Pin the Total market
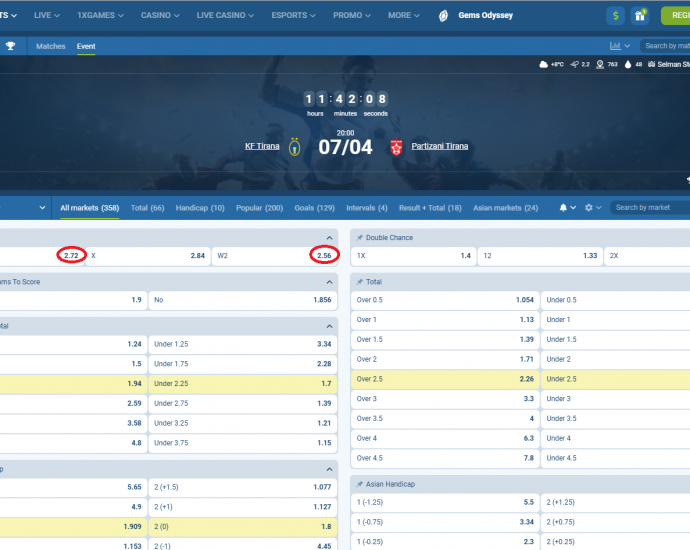Viewport: 690px width, 550px height. click(x=360, y=282)
